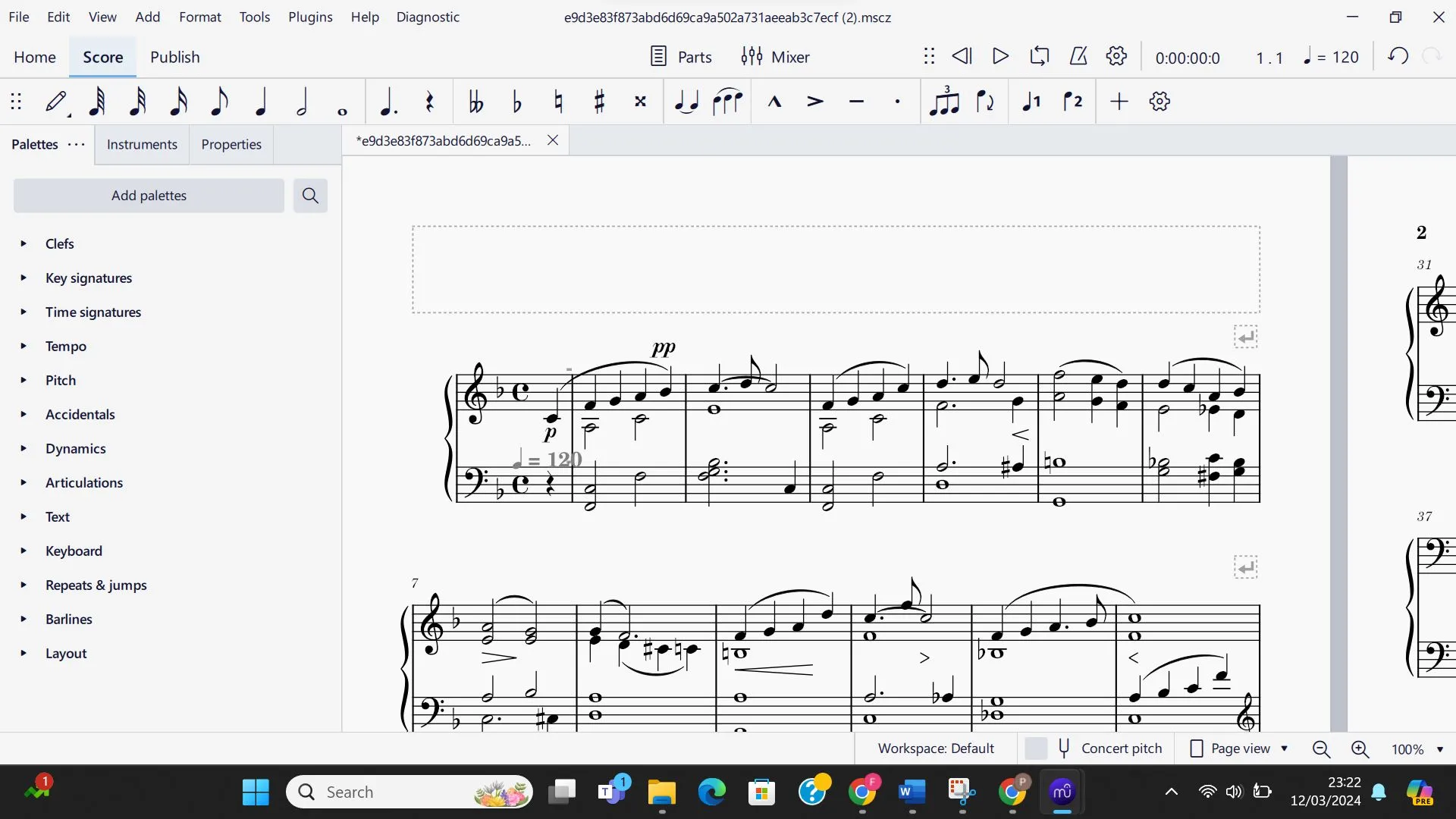The width and height of the screenshot is (1456, 819).
Task: Toggle note input mode
Action: [x=56, y=101]
